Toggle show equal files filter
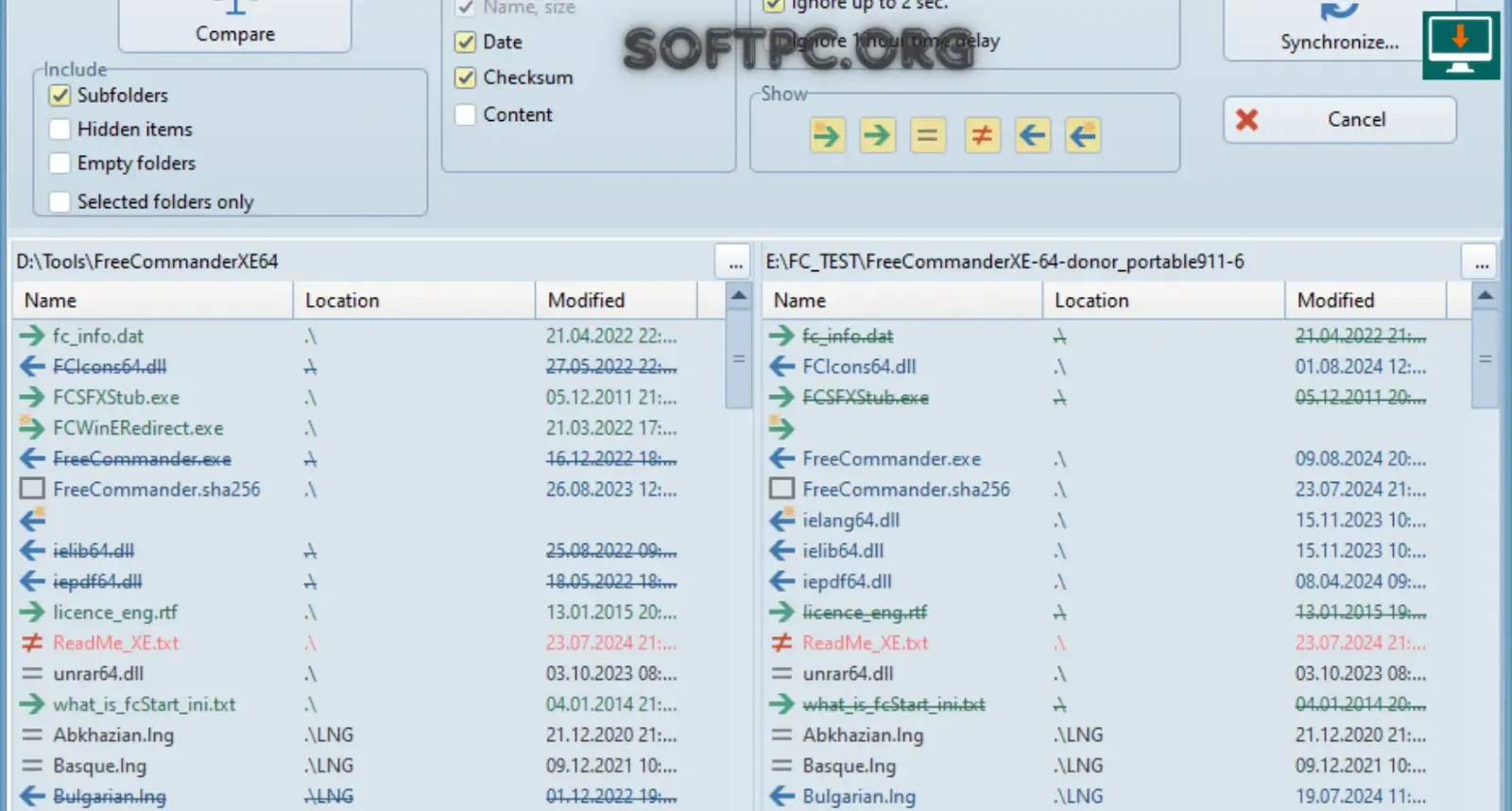Screen dimensions: 1512x811 (928, 135)
